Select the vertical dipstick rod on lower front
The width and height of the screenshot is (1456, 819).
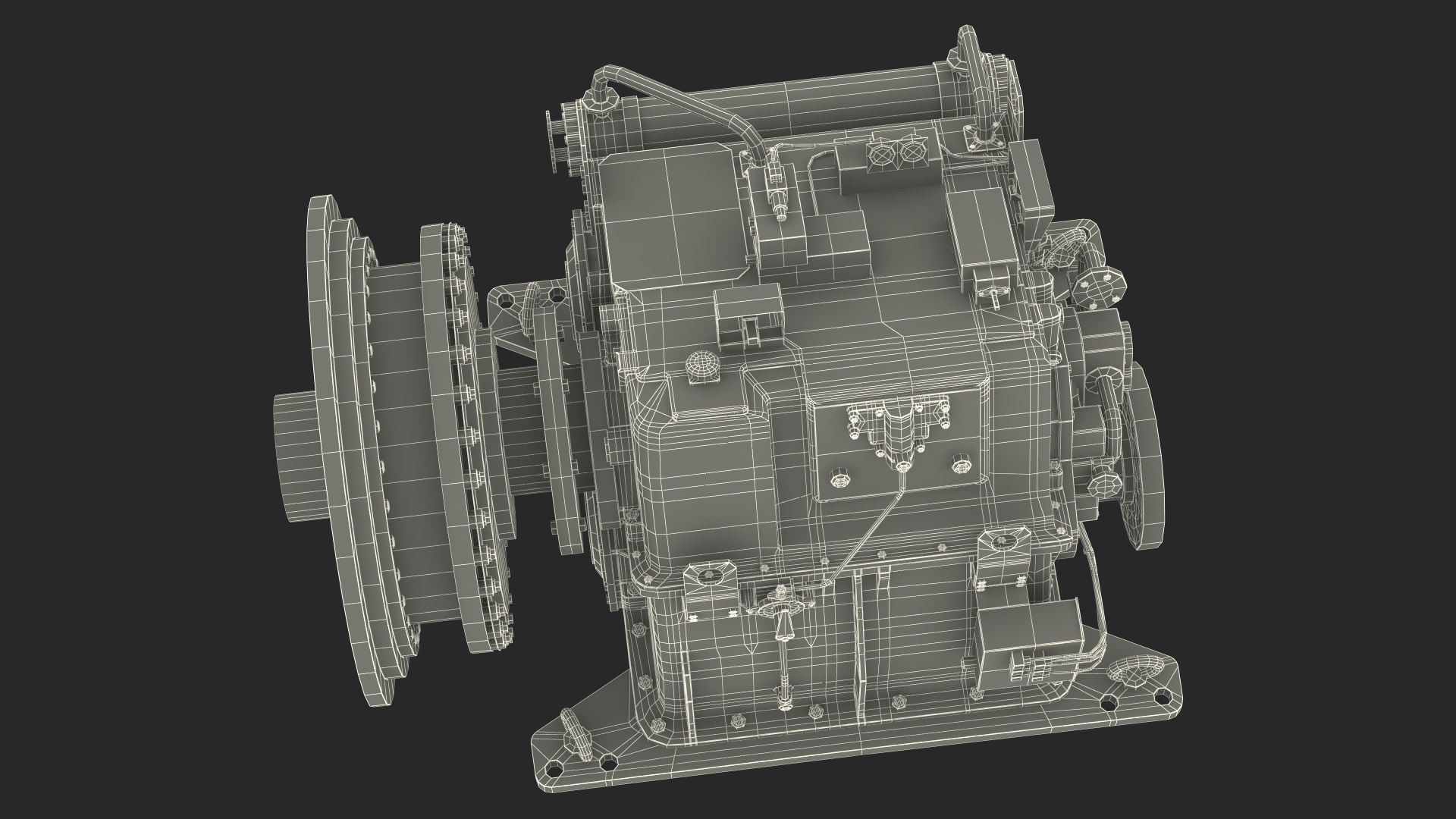783,661
